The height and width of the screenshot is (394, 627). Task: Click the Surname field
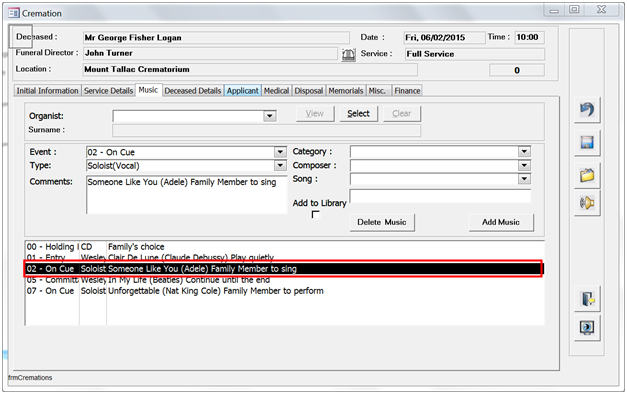(266, 130)
